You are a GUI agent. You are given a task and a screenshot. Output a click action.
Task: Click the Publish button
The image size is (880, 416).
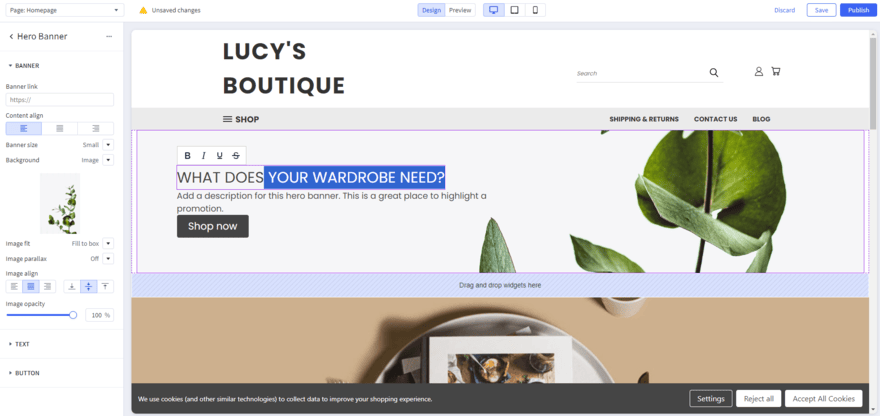pyautogui.click(x=859, y=10)
